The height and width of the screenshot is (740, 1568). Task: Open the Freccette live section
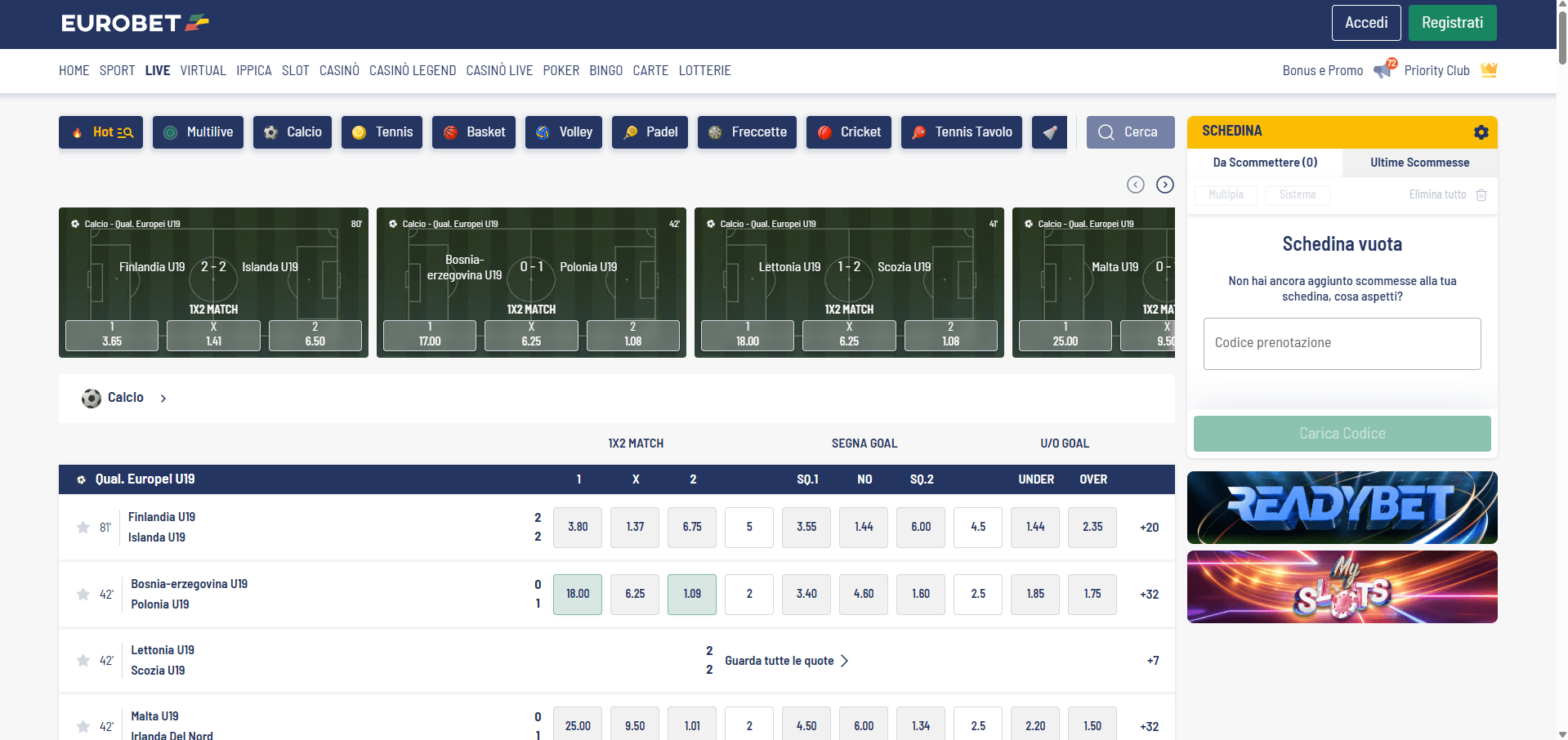pyautogui.click(x=746, y=132)
